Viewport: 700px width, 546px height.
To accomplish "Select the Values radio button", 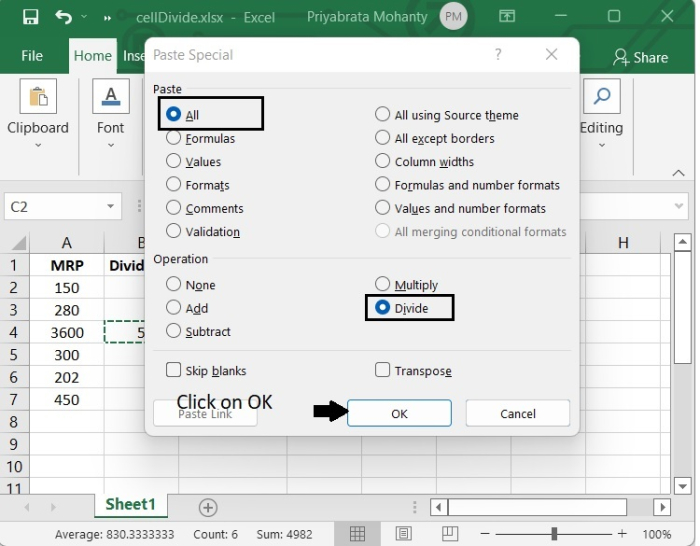I will (173, 161).
